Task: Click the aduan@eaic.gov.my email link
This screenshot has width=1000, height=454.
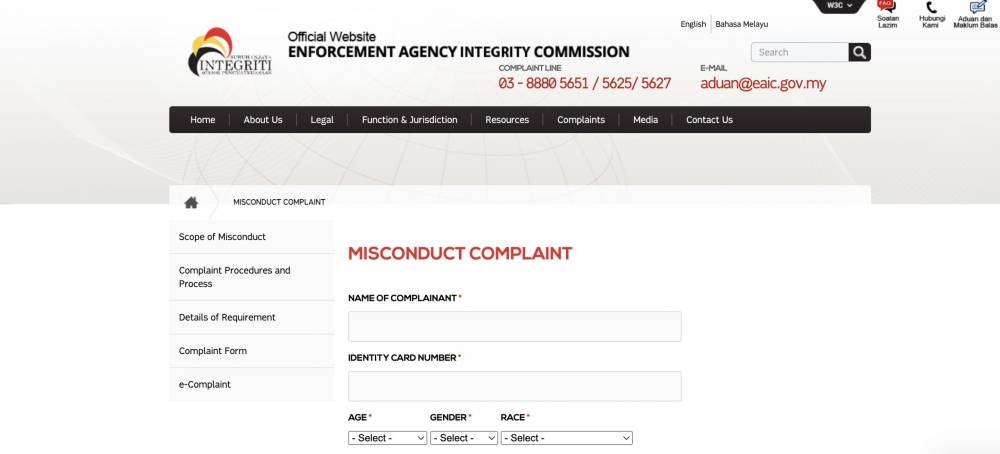Action: coord(763,83)
